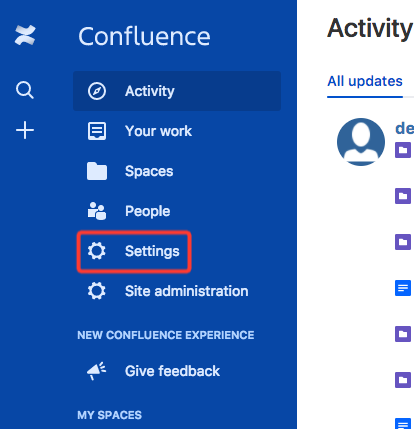Click the Your work inbox icon

coord(97,131)
